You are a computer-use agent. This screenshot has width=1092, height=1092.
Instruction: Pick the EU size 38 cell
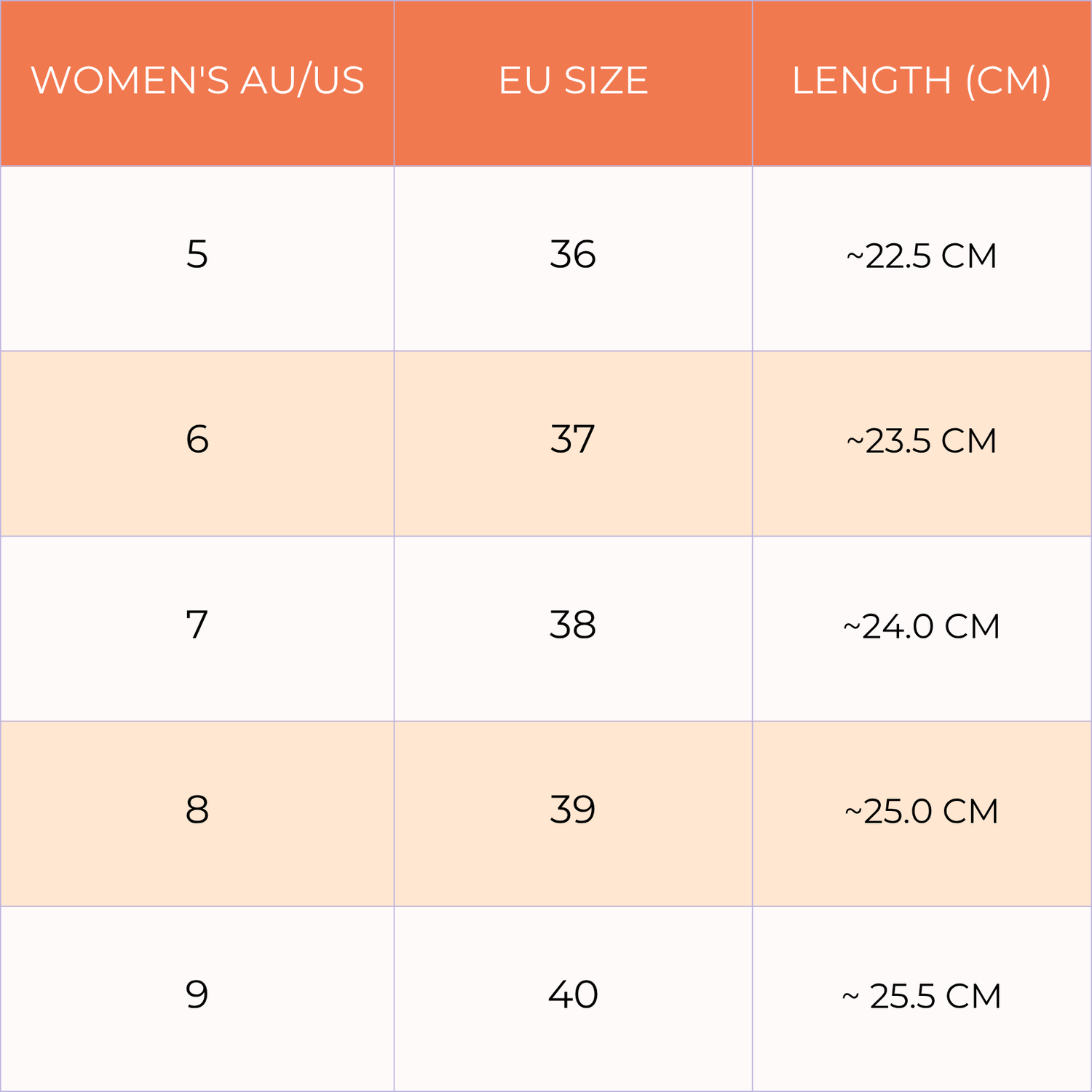point(573,625)
